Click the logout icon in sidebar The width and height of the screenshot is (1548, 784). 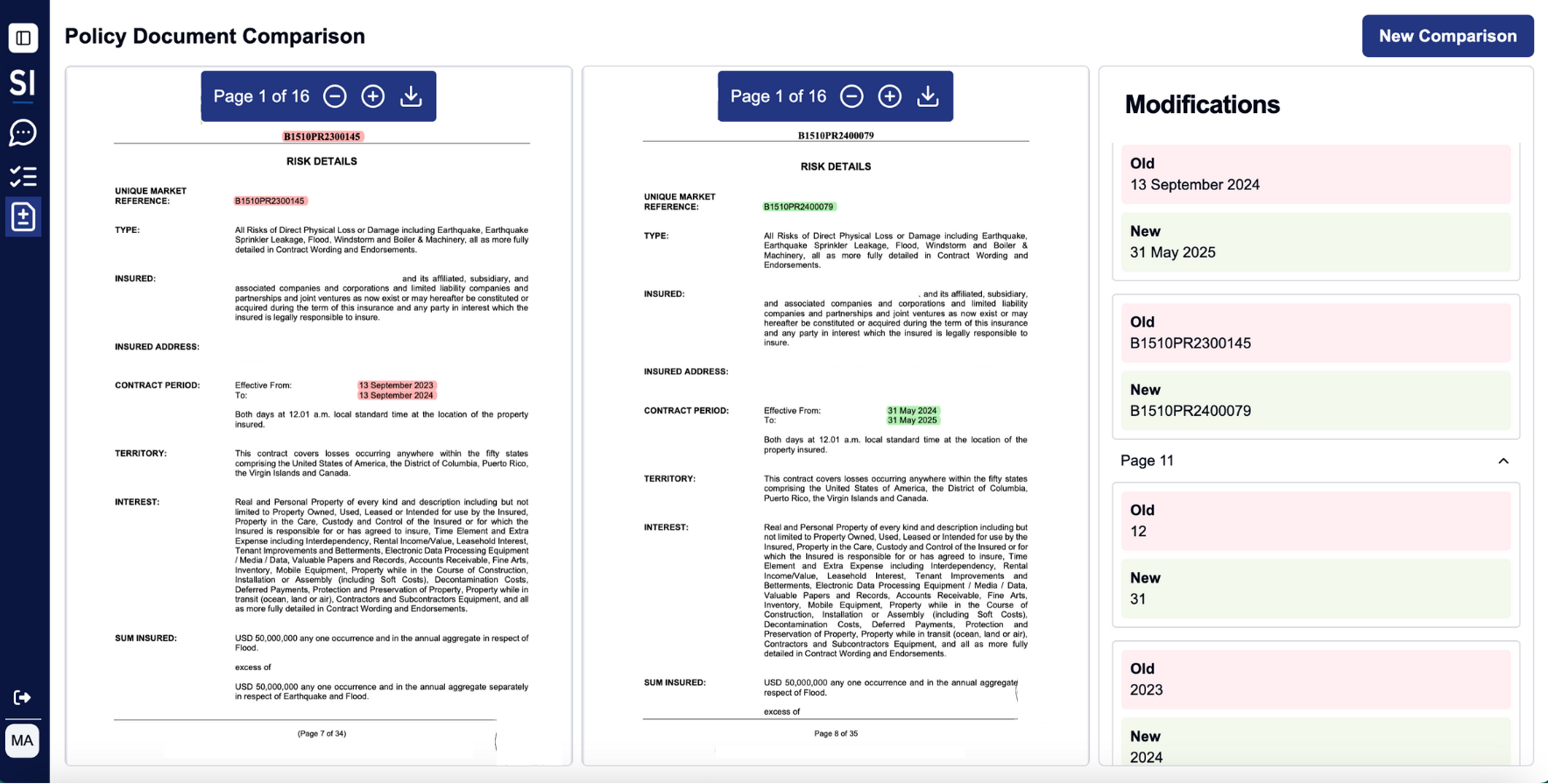pos(23,697)
